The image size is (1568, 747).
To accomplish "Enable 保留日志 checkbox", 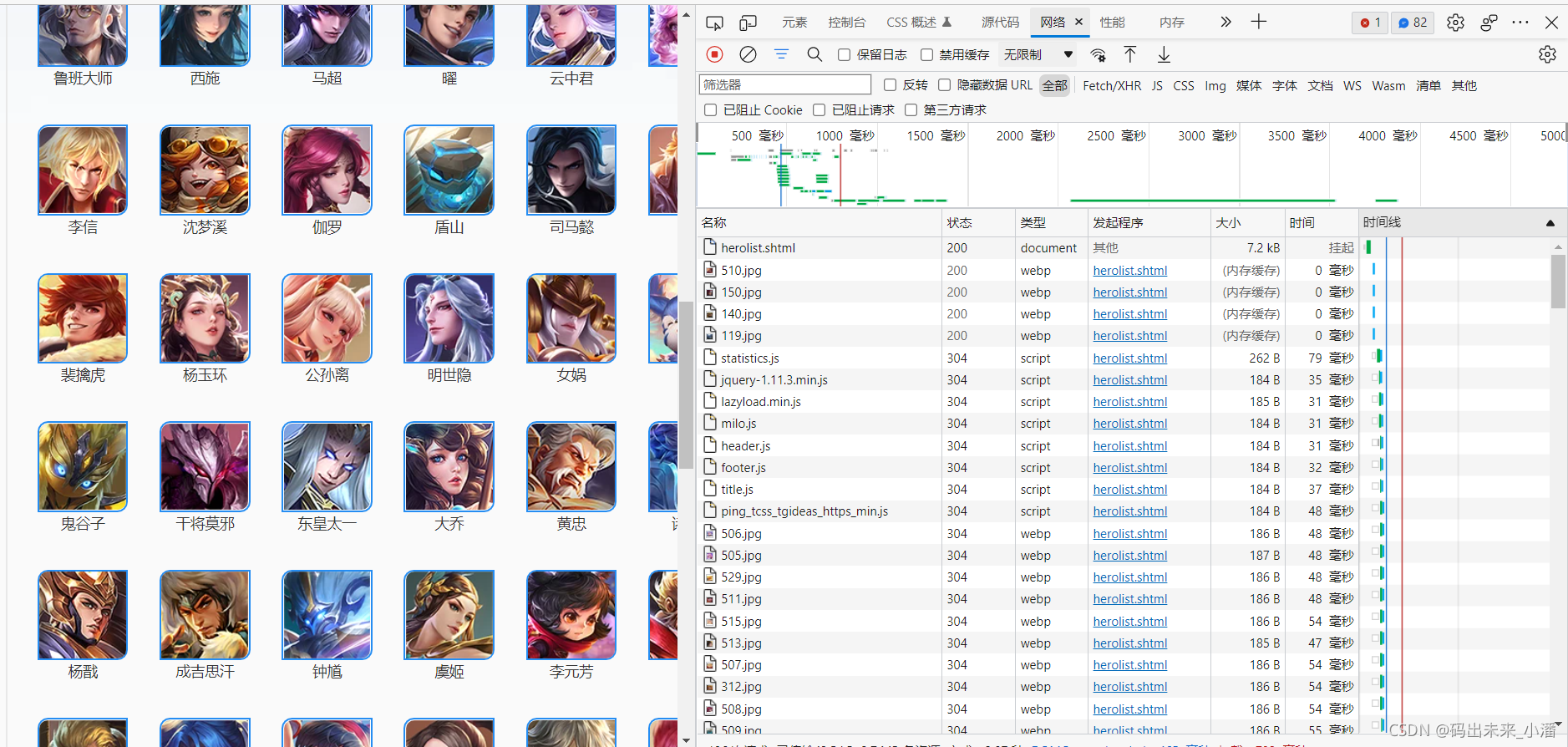I will (x=845, y=55).
